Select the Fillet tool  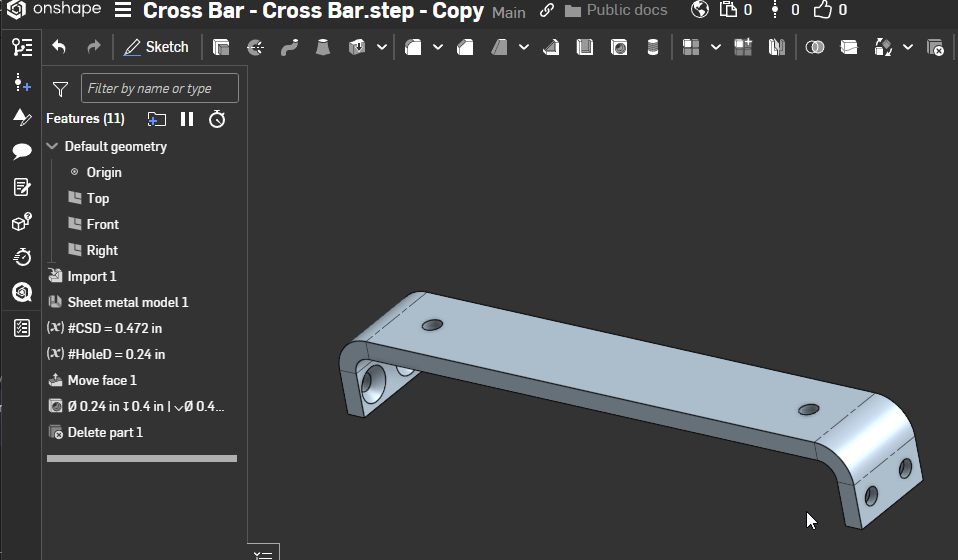click(414, 47)
